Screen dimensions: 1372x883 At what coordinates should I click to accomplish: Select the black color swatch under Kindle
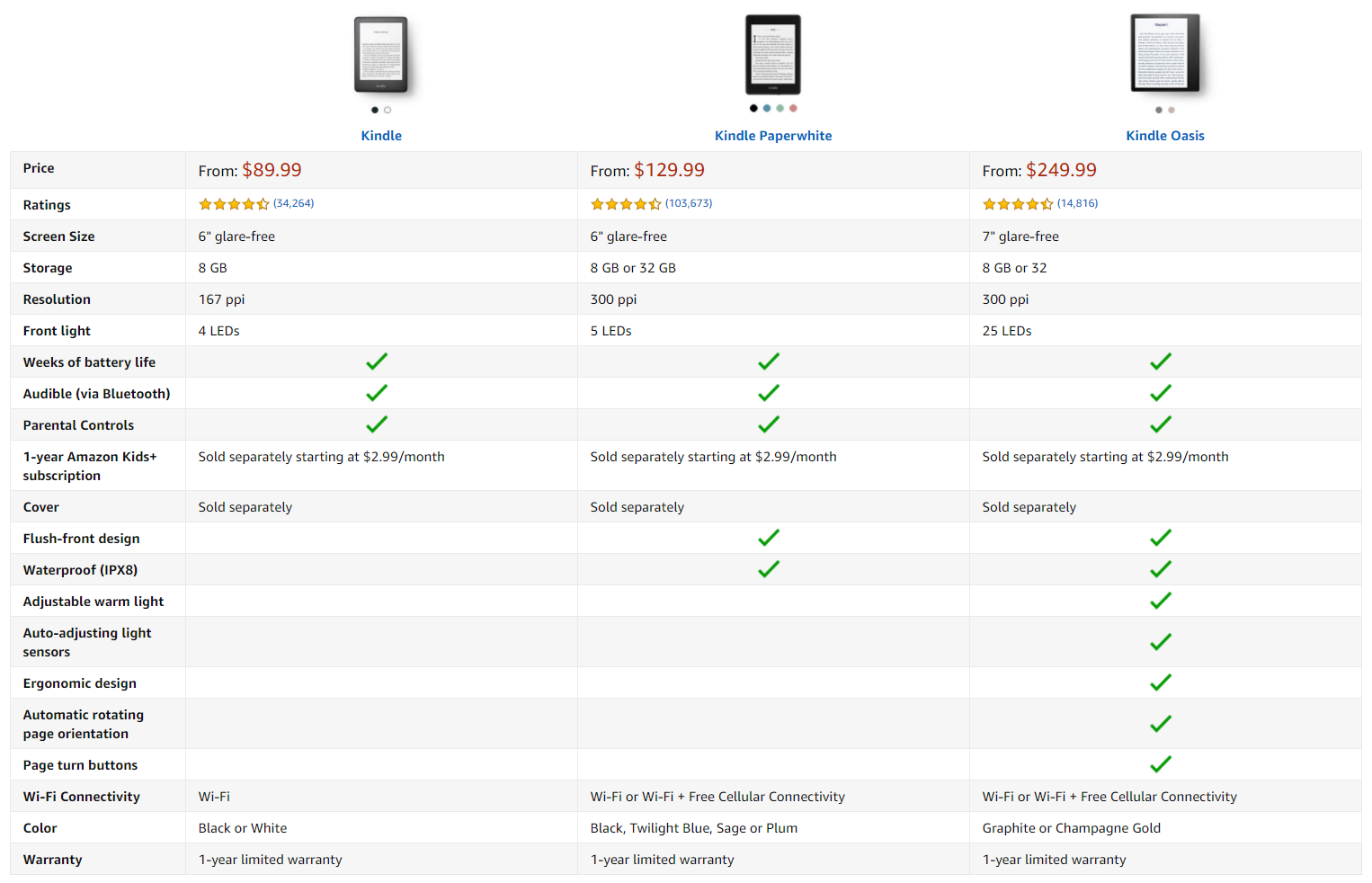[x=375, y=110]
